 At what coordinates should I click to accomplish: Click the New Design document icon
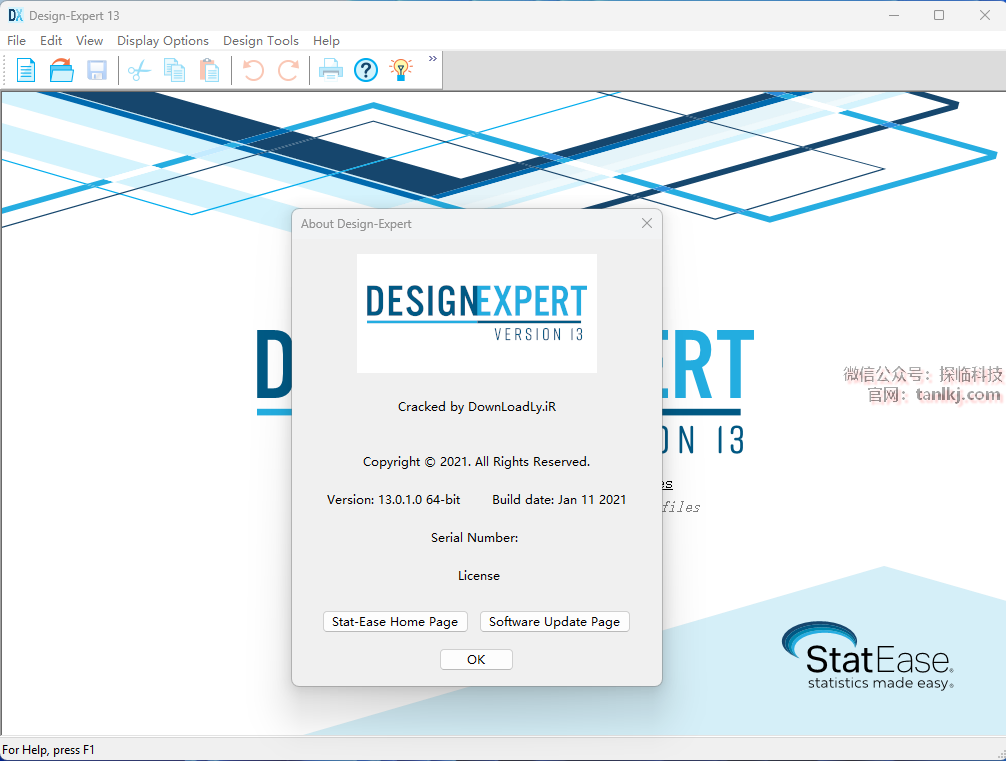[26, 70]
